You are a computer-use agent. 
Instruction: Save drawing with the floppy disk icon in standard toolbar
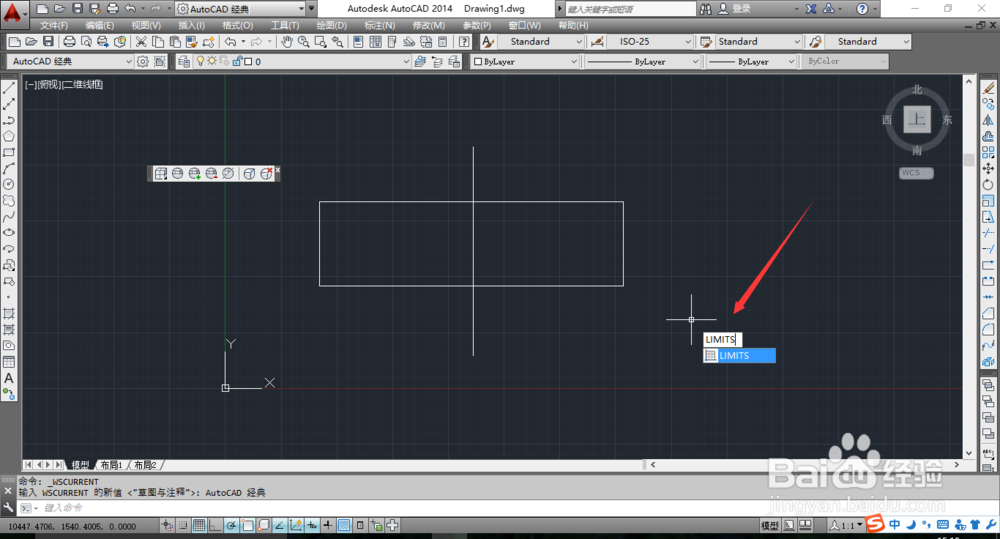point(48,41)
